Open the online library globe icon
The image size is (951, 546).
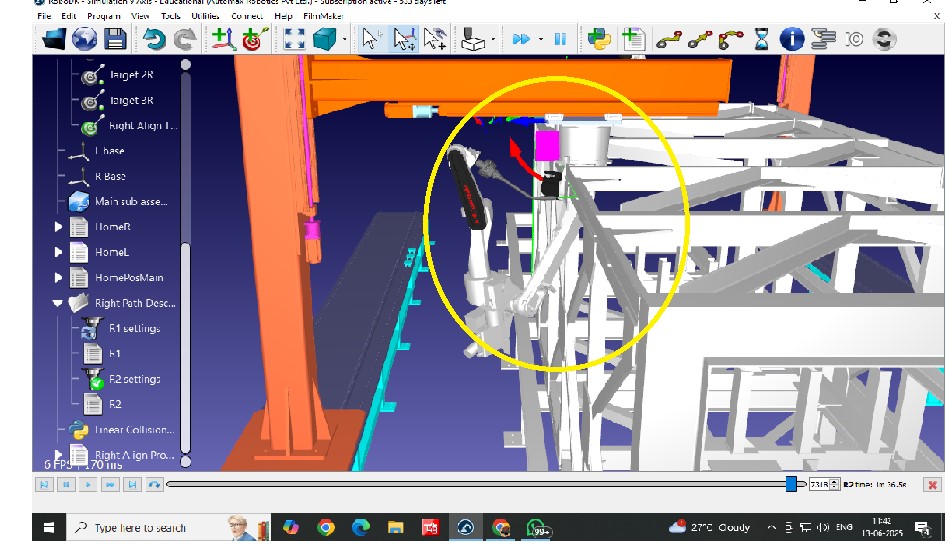click(x=85, y=40)
